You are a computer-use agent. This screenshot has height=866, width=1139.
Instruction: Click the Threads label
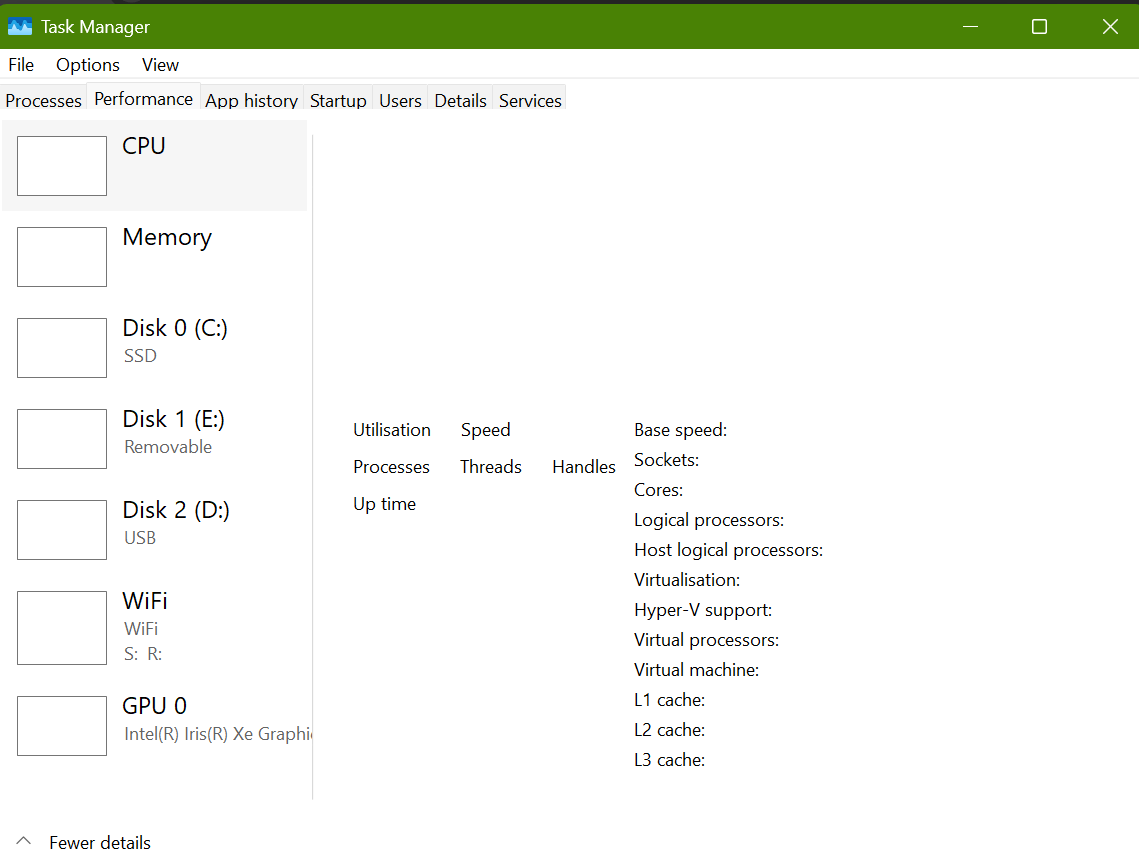pos(491,466)
